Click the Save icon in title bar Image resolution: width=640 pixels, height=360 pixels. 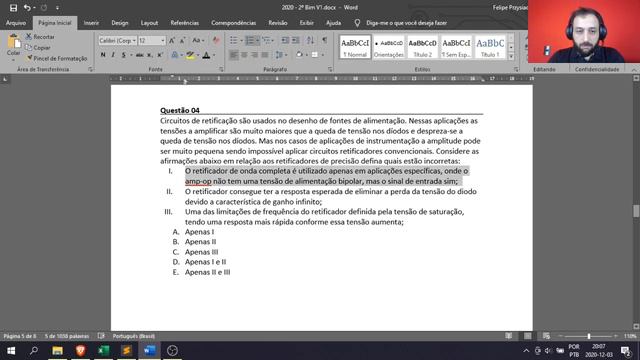13,7
